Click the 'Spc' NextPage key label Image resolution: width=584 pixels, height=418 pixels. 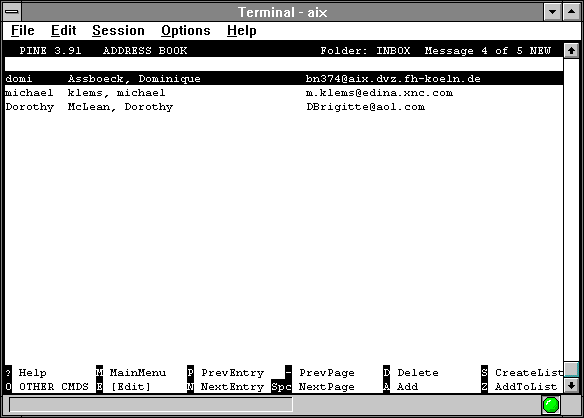click(x=281, y=387)
